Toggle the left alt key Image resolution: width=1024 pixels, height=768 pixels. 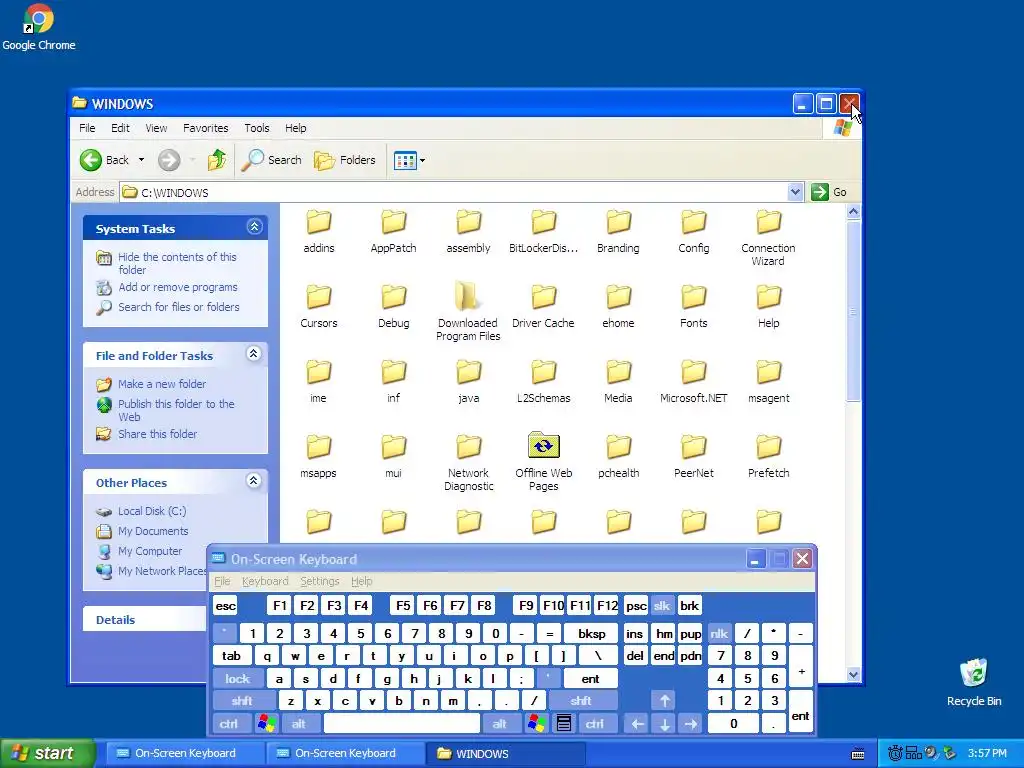coord(299,724)
